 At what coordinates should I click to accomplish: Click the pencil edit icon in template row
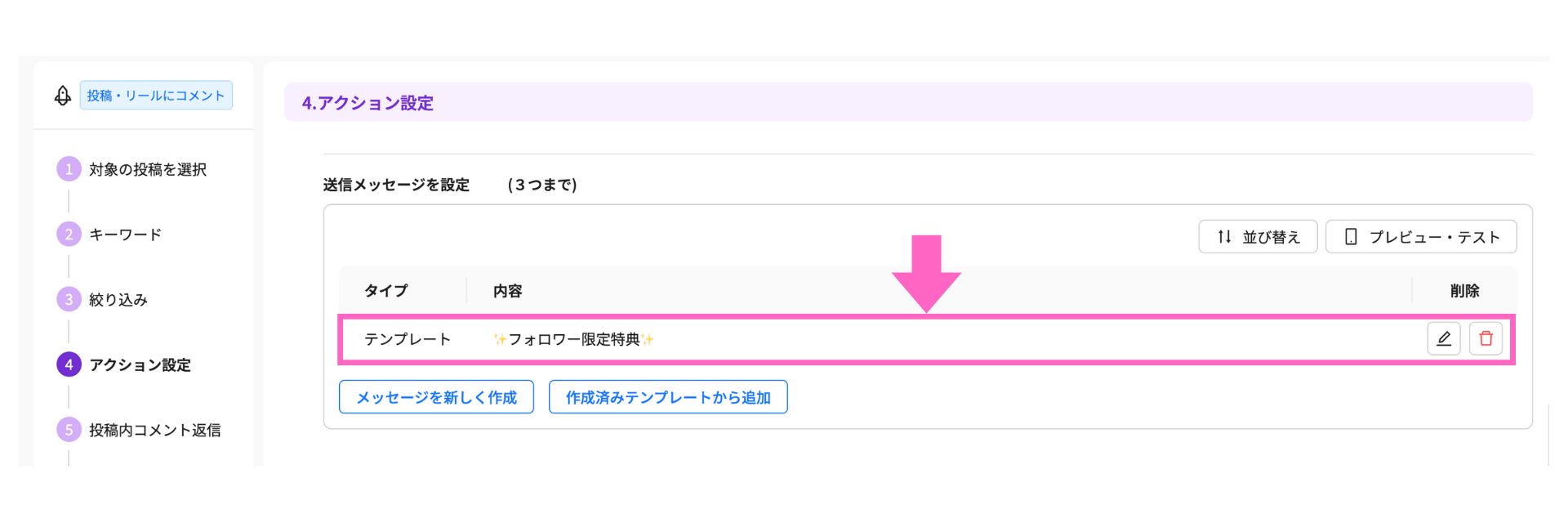tap(1443, 338)
